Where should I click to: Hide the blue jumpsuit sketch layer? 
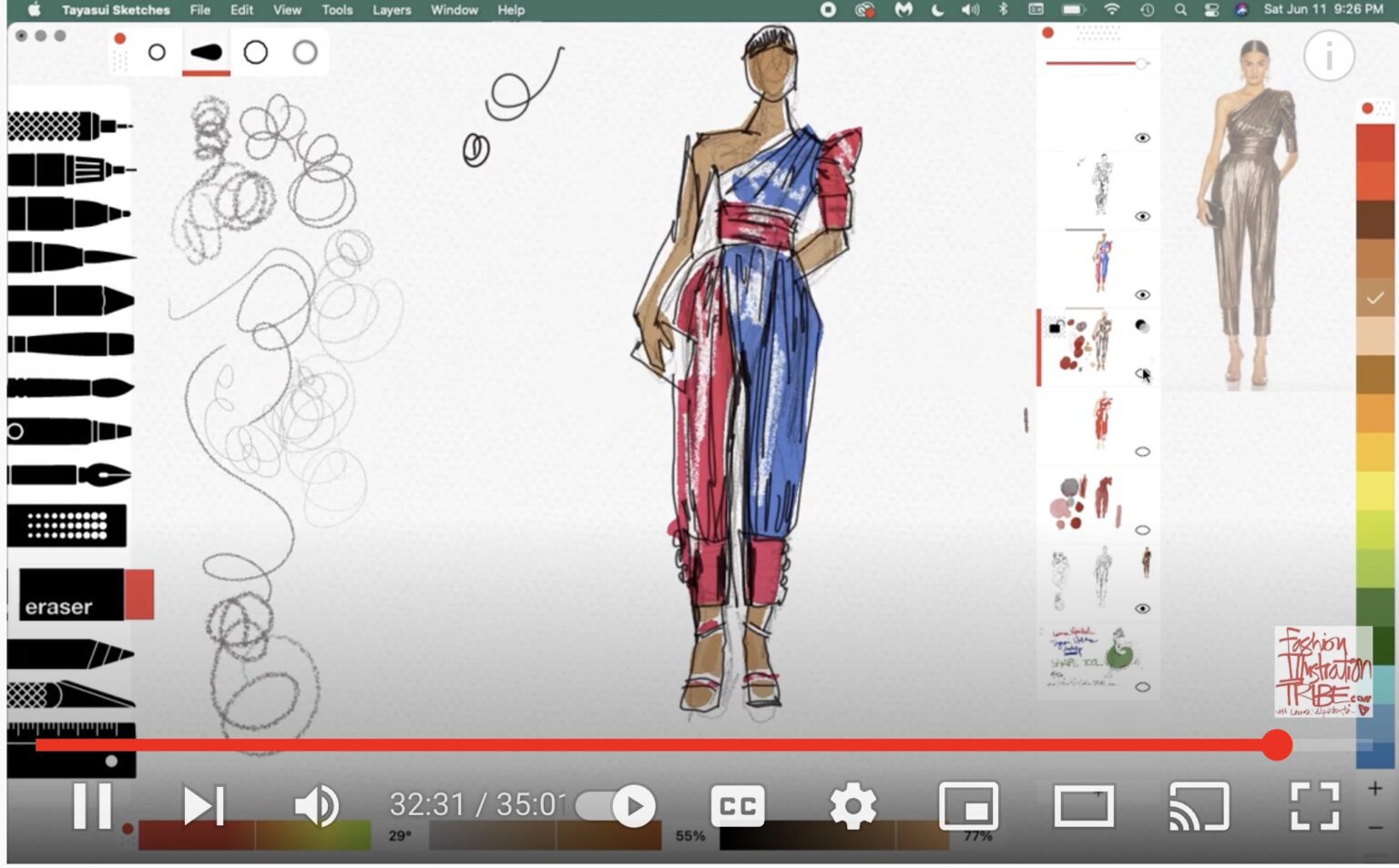point(1141,294)
